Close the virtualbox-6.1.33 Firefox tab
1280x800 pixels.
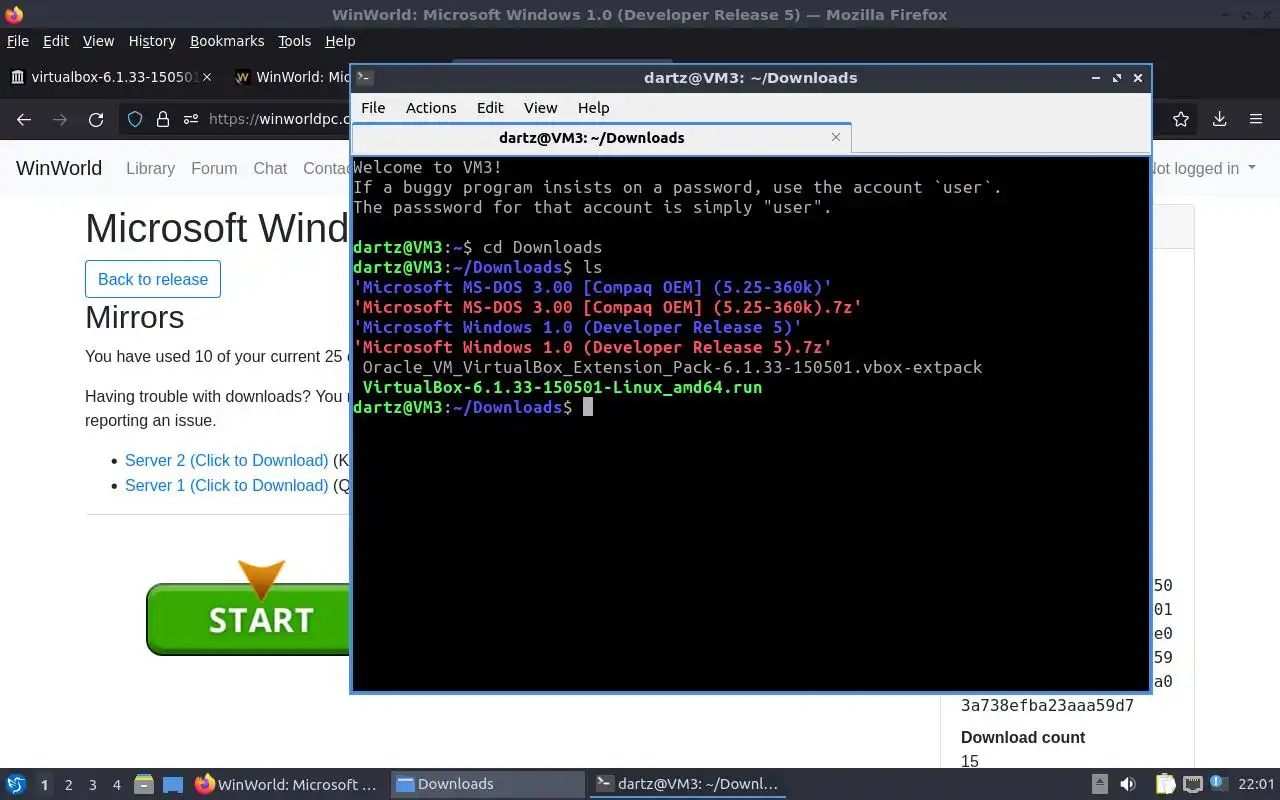207,77
